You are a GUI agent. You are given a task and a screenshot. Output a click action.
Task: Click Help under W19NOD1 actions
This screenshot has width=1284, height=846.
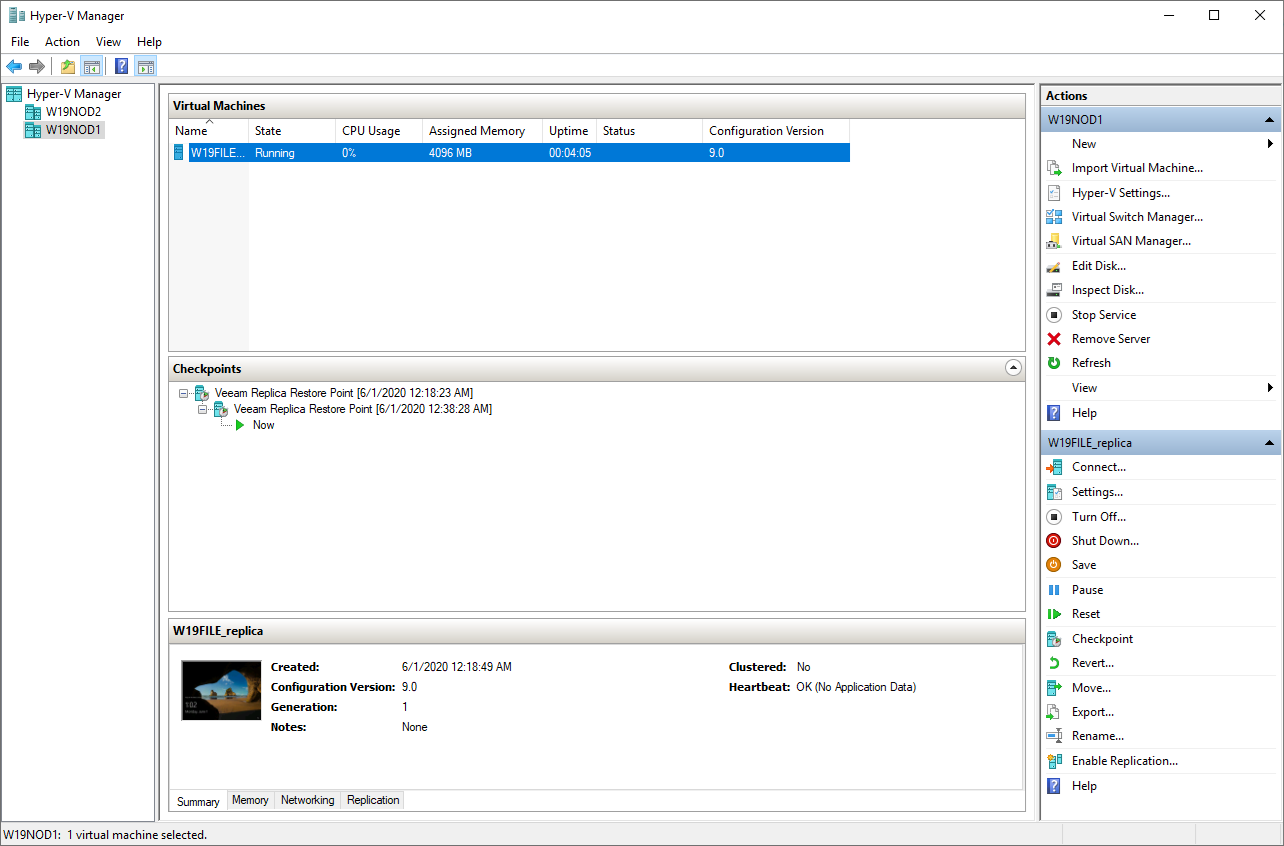pyautogui.click(x=1084, y=413)
